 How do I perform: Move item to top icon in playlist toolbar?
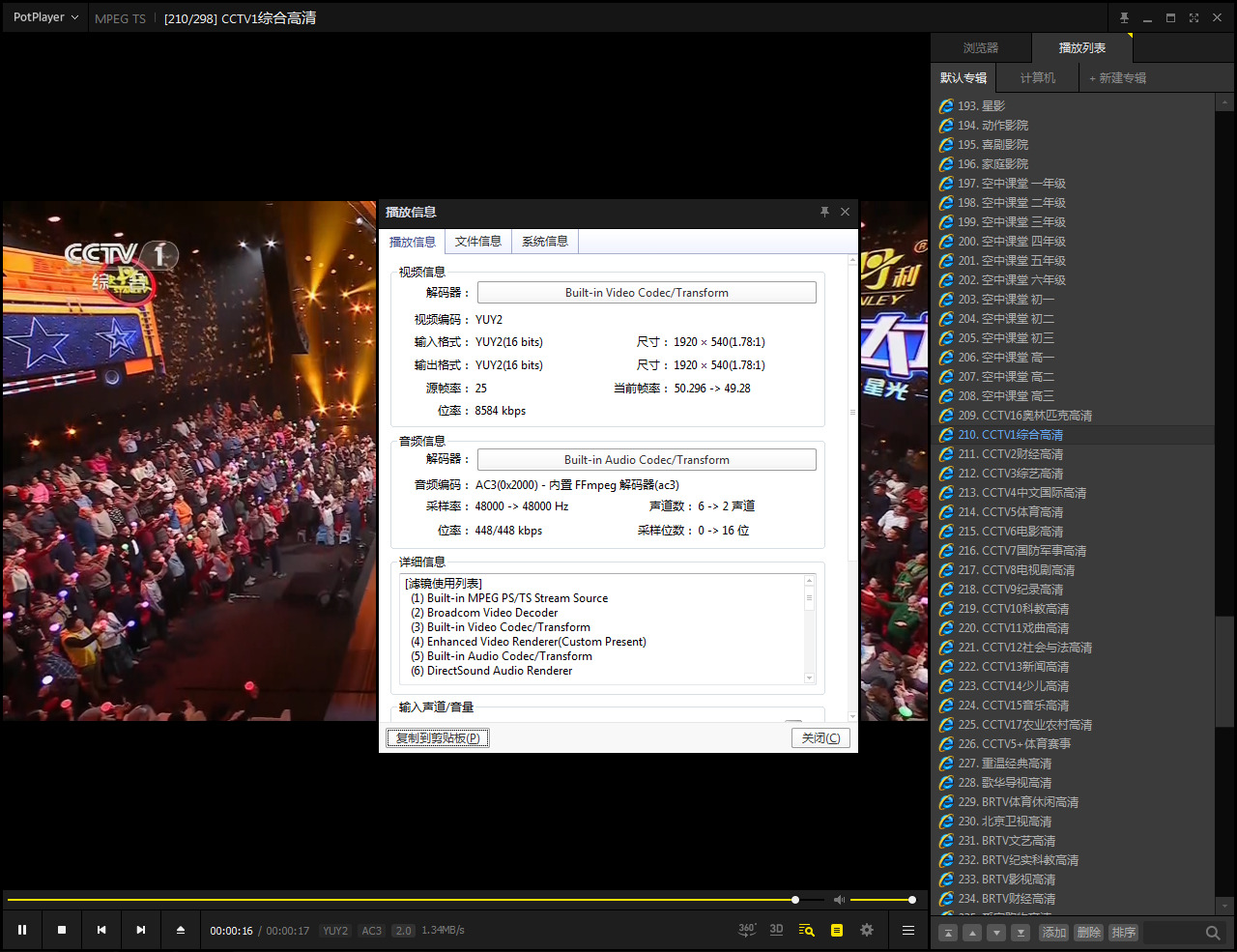(x=949, y=933)
